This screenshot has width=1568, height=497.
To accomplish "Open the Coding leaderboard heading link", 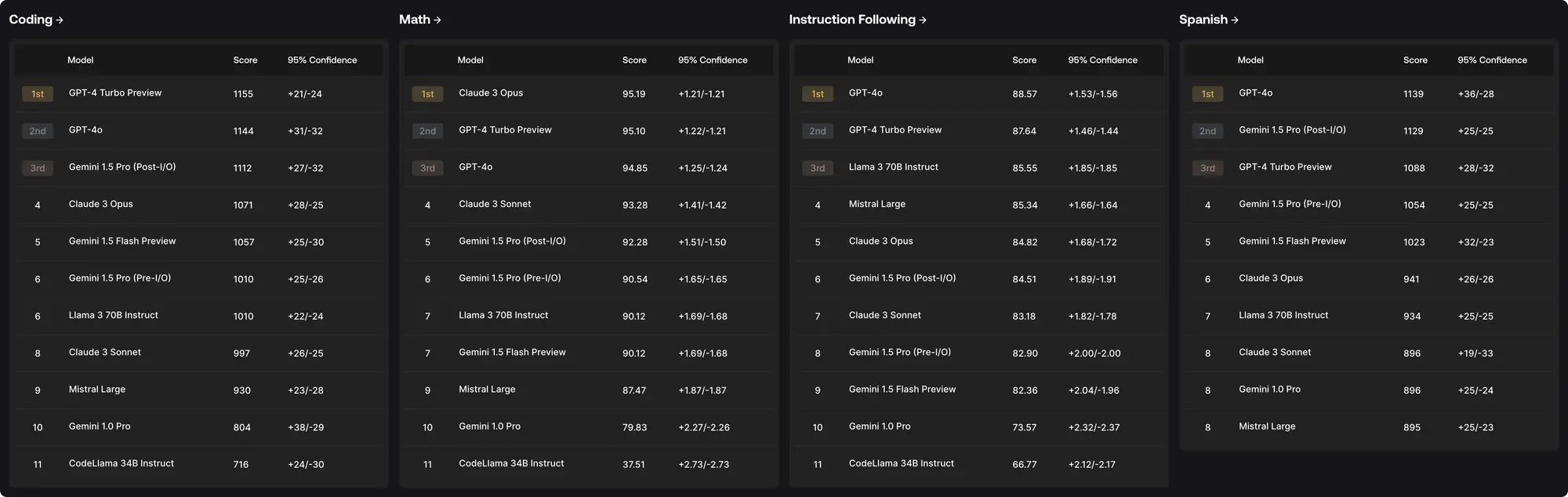I will tap(36, 20).
